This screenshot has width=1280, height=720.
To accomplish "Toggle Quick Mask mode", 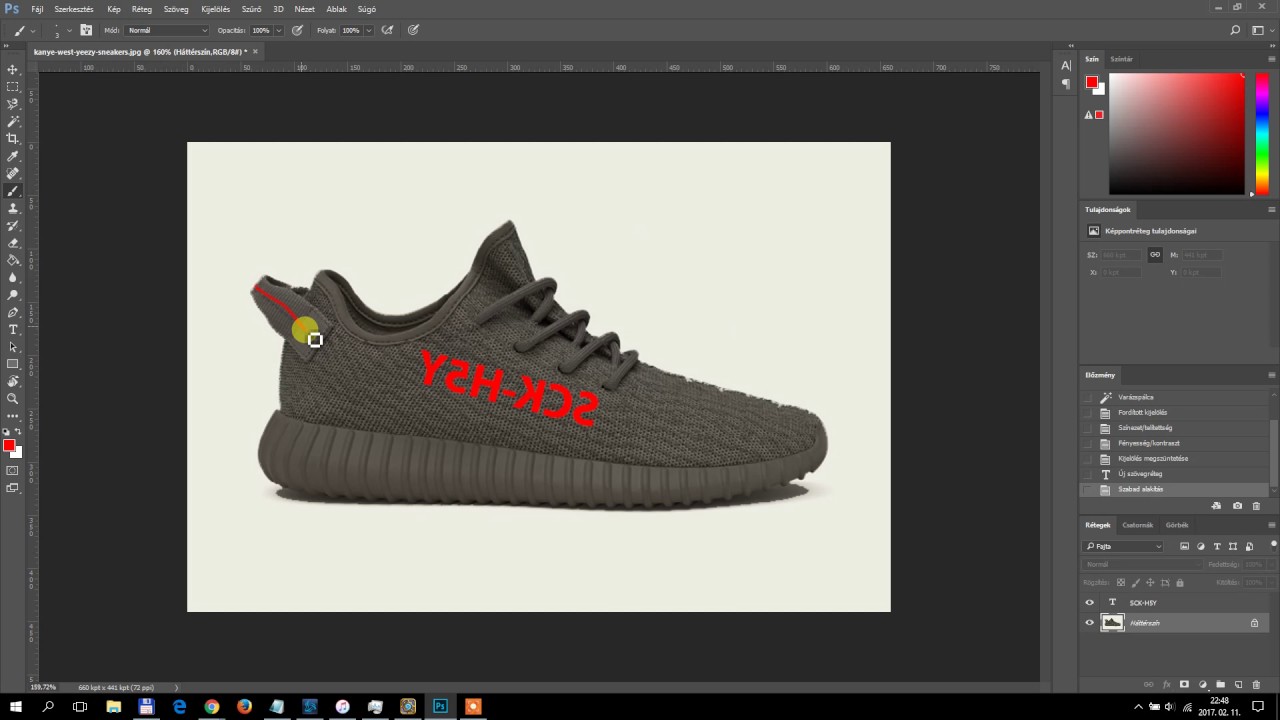I will pyautogui.click(x=13, y=470).
